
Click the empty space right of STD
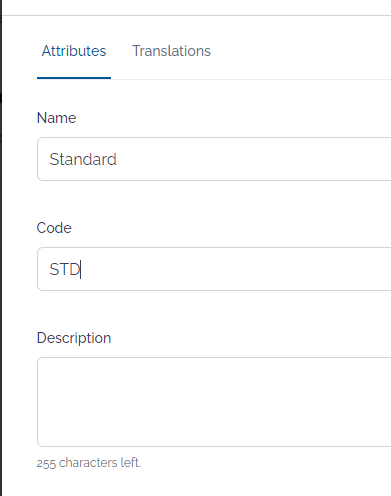pyautogui.click(x=233, y=269)
